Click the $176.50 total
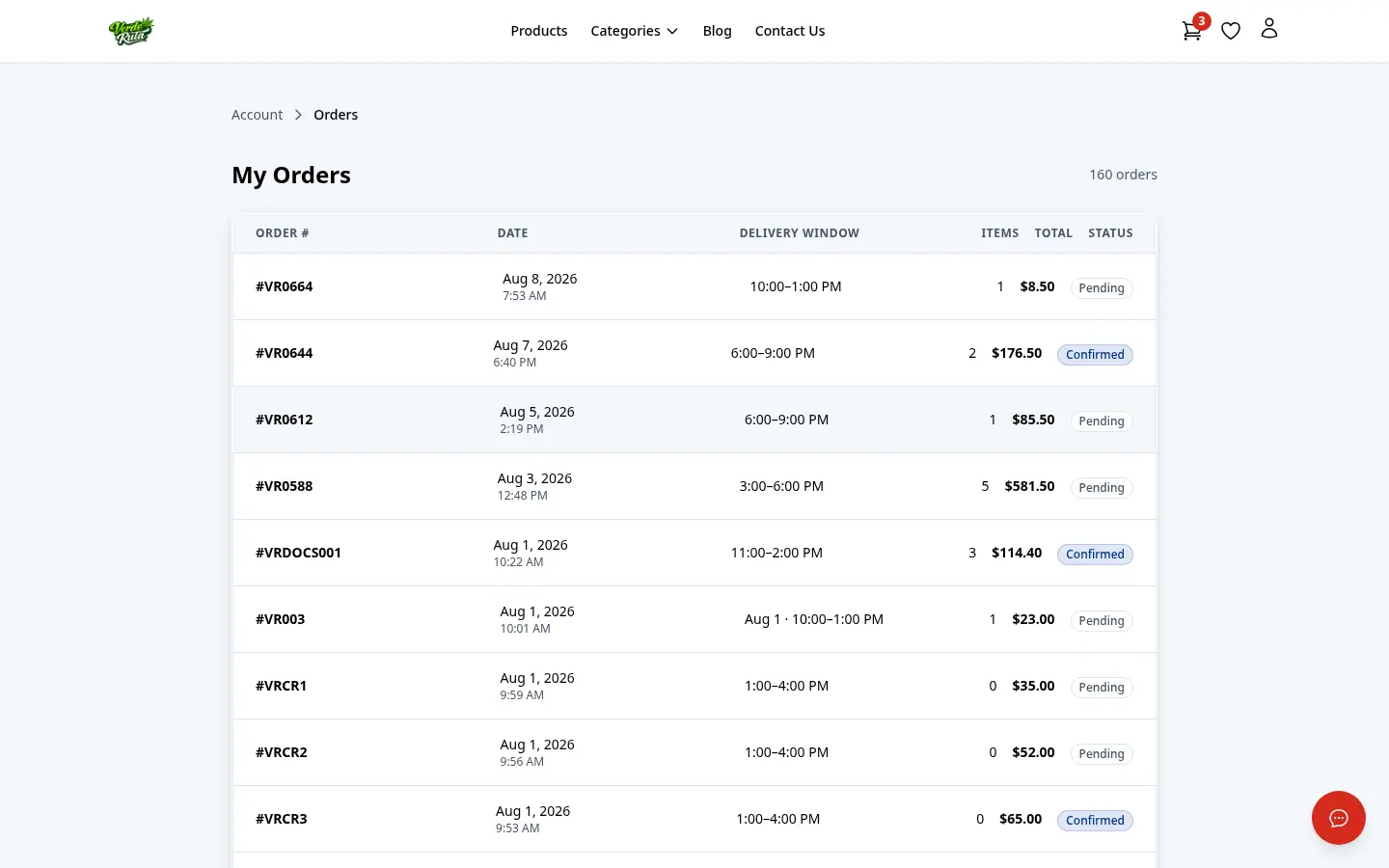This screenshot has height=868, width=1389. [x=1017, y=353]
